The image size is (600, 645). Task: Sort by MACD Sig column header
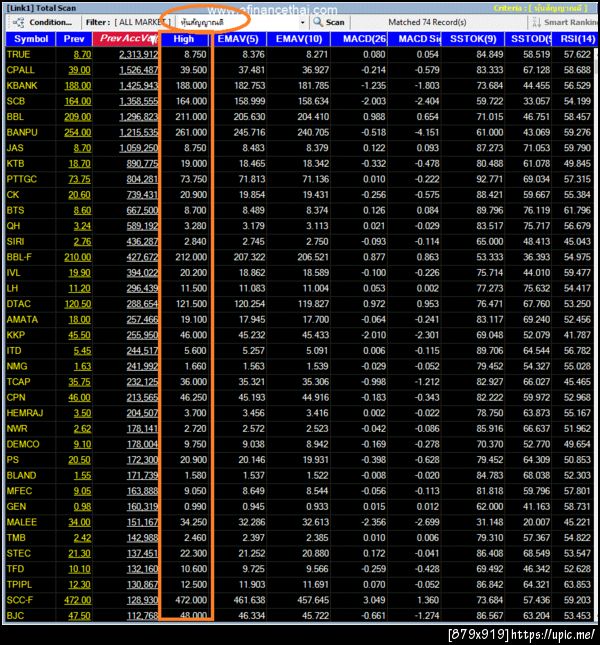coord(415,39)
